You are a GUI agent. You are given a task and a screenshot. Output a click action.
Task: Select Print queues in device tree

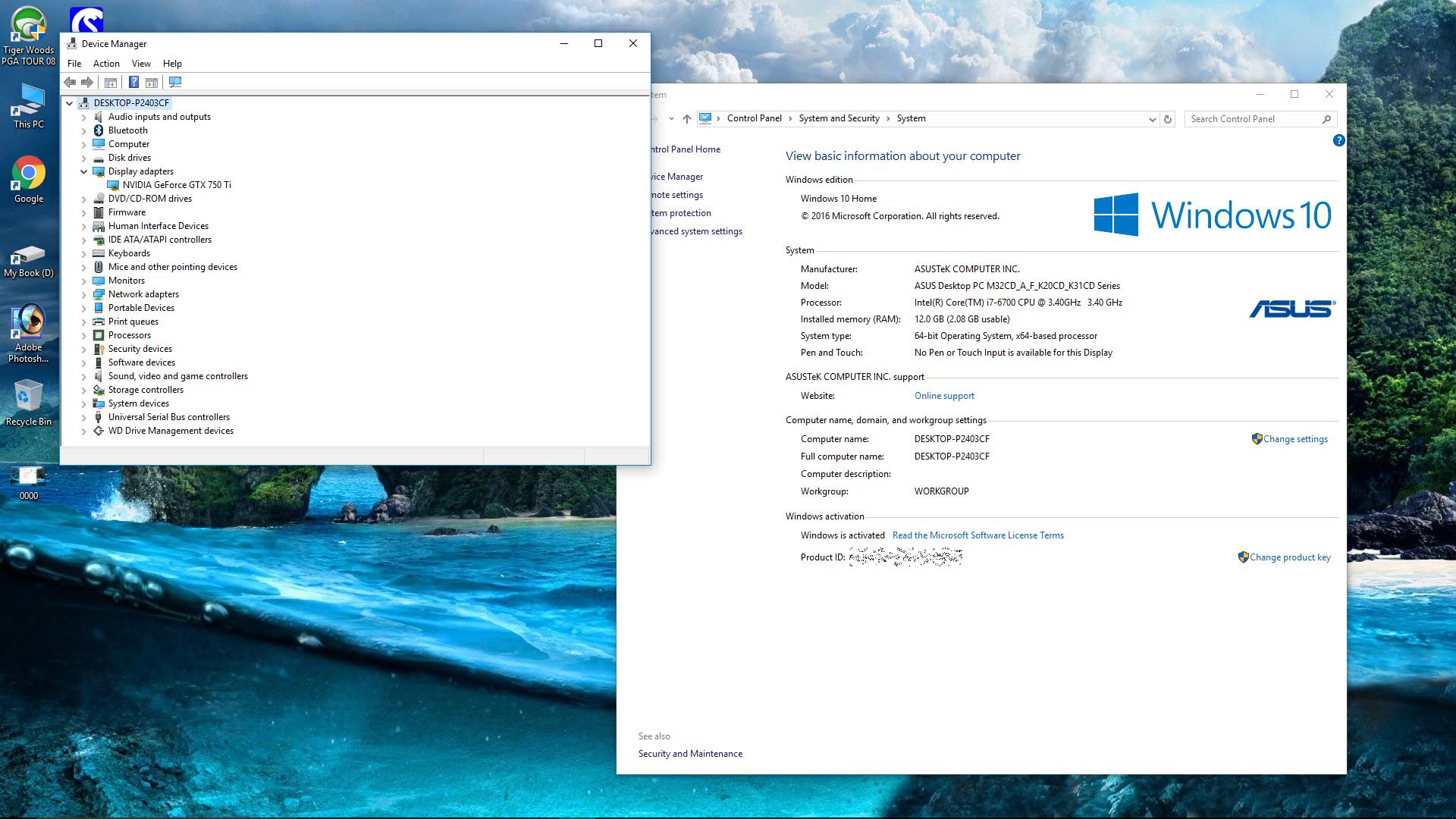click(133, 322)
